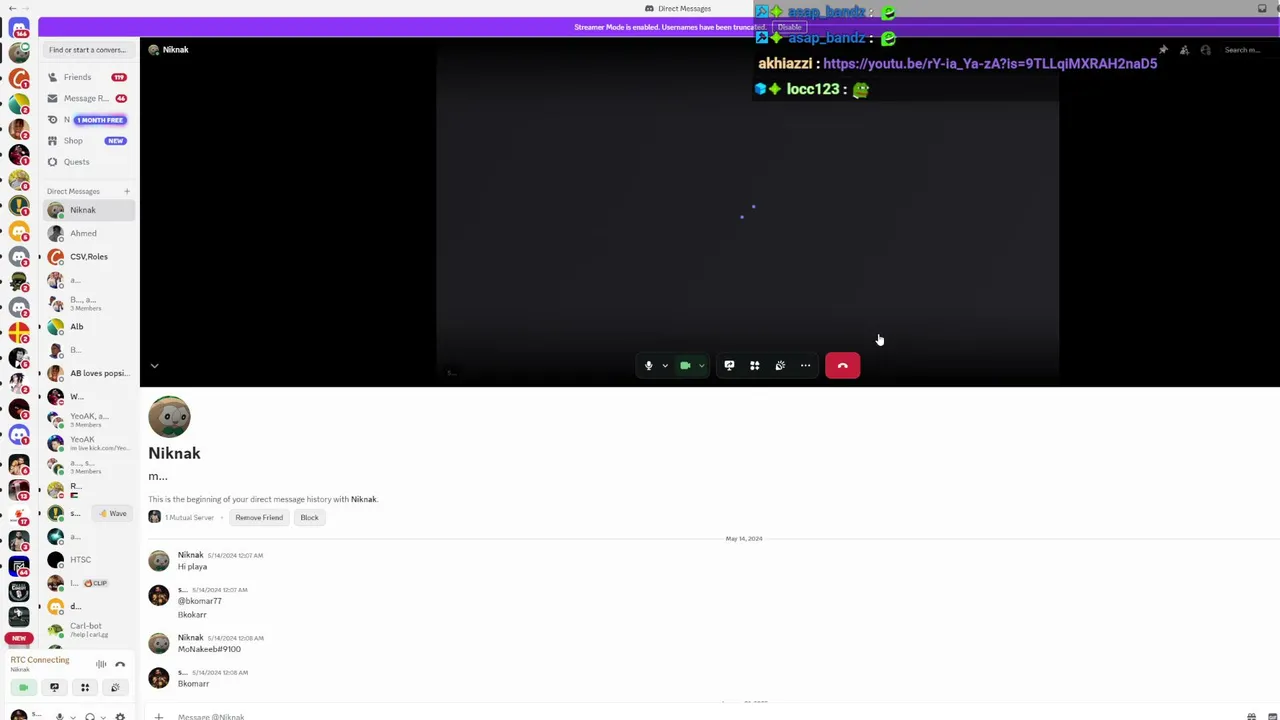
Task: Block Niknak with the Block button
Action: [309, 518]
